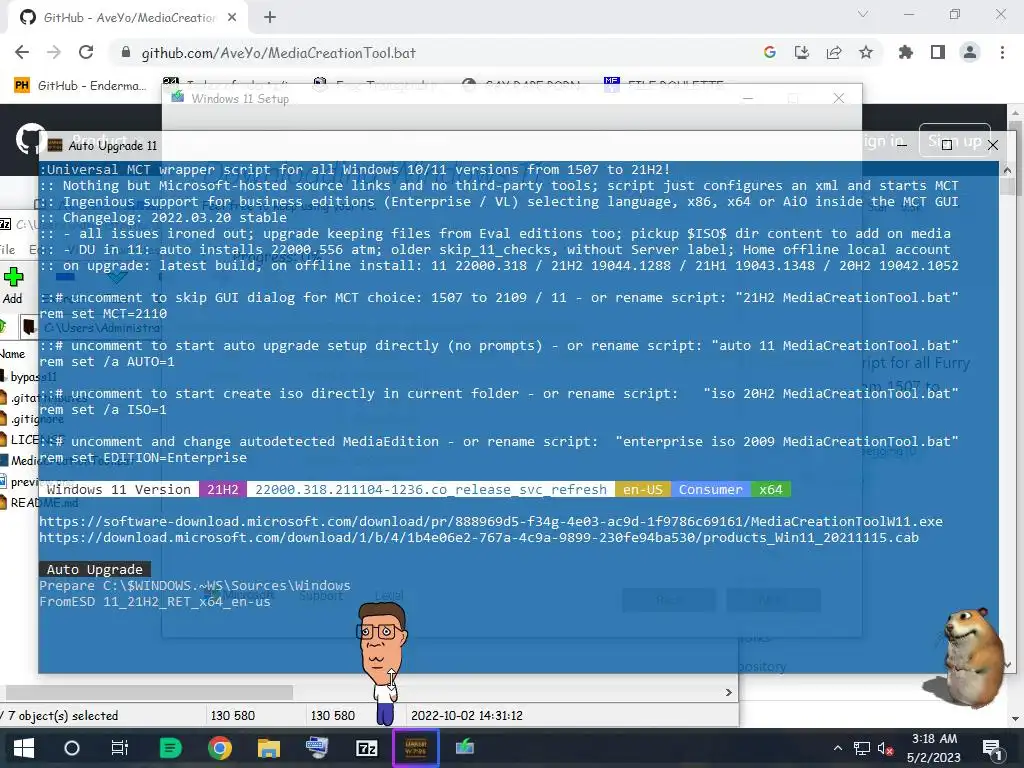Screen dimensions: 1024x768
Task: Open Task View on the taskbar
Action: [120, 748]
